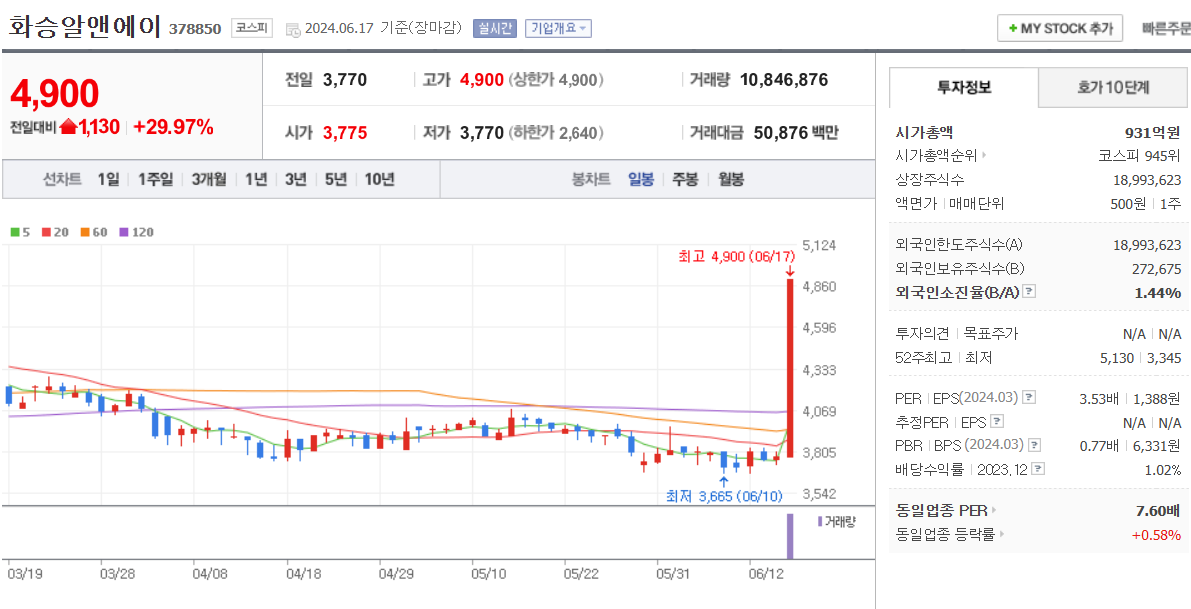This screenshot has width=1191, height=609.
Task: Select the 5년 line chart range
Action: [336, 180]
